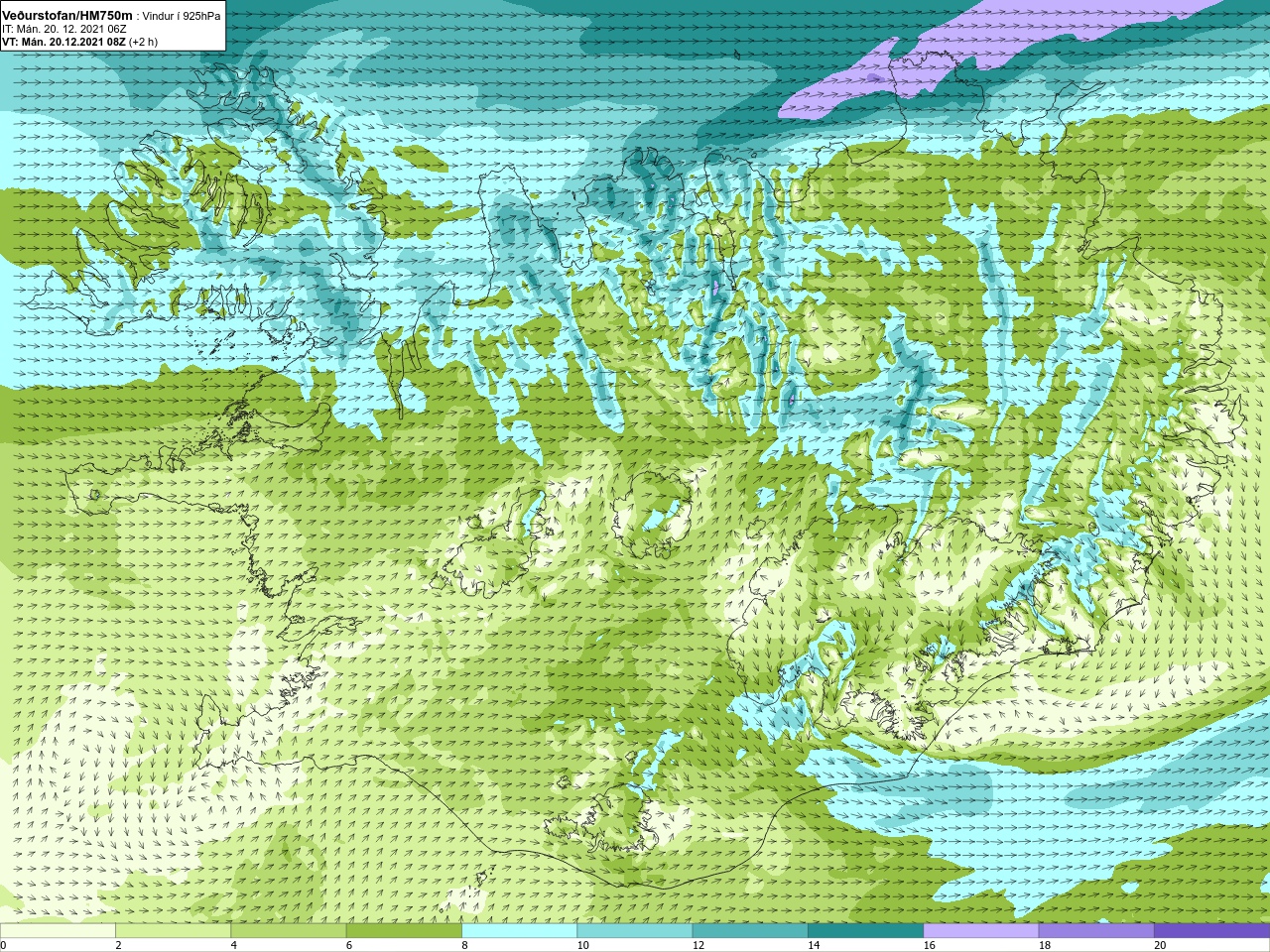The image size is (1270, 952).
Task: Click the legend scale label '14'
Action: tap(814, 945)
